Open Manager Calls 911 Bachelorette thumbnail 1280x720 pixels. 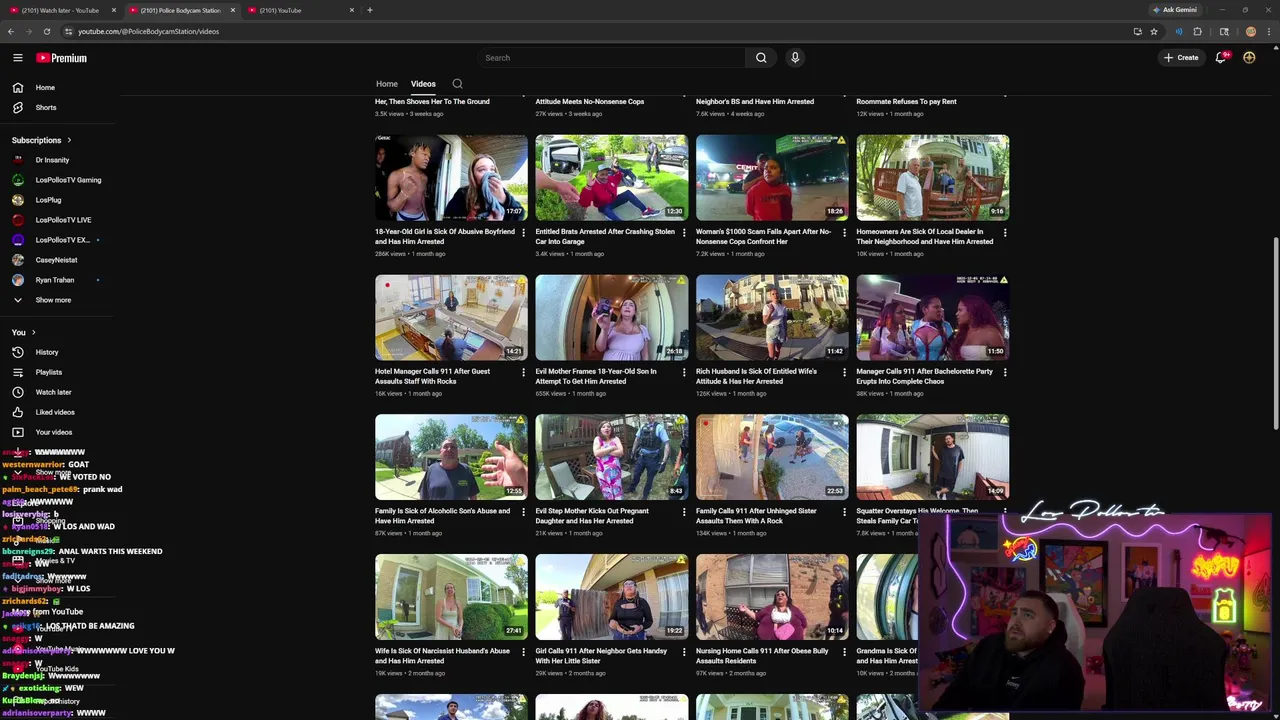pyautogui.click(x=932, y=317)
